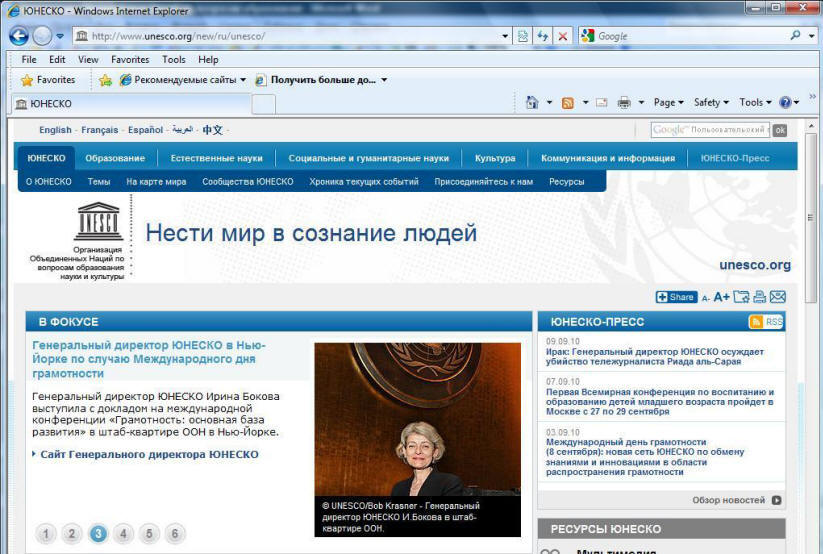
Task: Click the Print icon in command bar
Action: (624, 103)
